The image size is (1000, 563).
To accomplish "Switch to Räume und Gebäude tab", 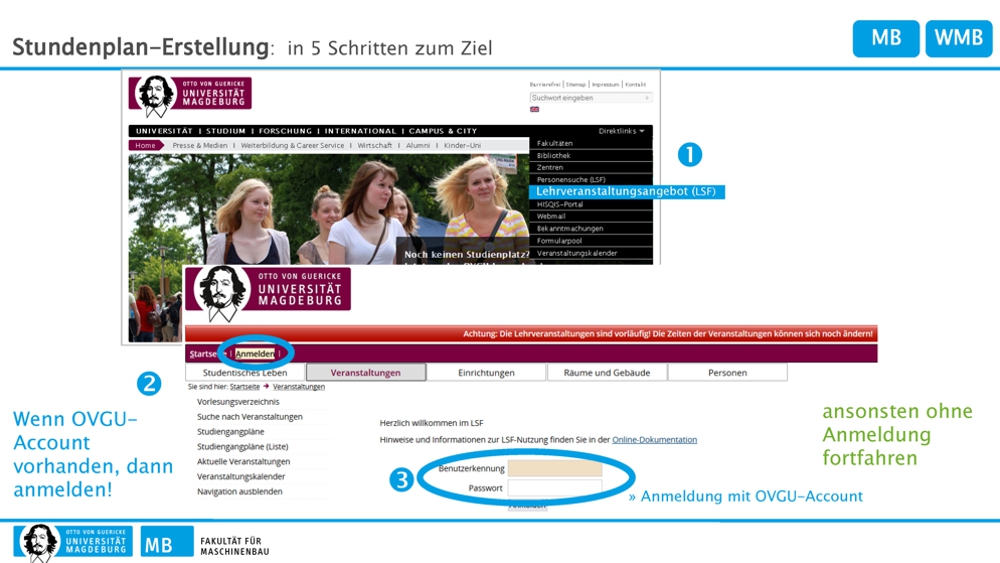I will 607,372.
